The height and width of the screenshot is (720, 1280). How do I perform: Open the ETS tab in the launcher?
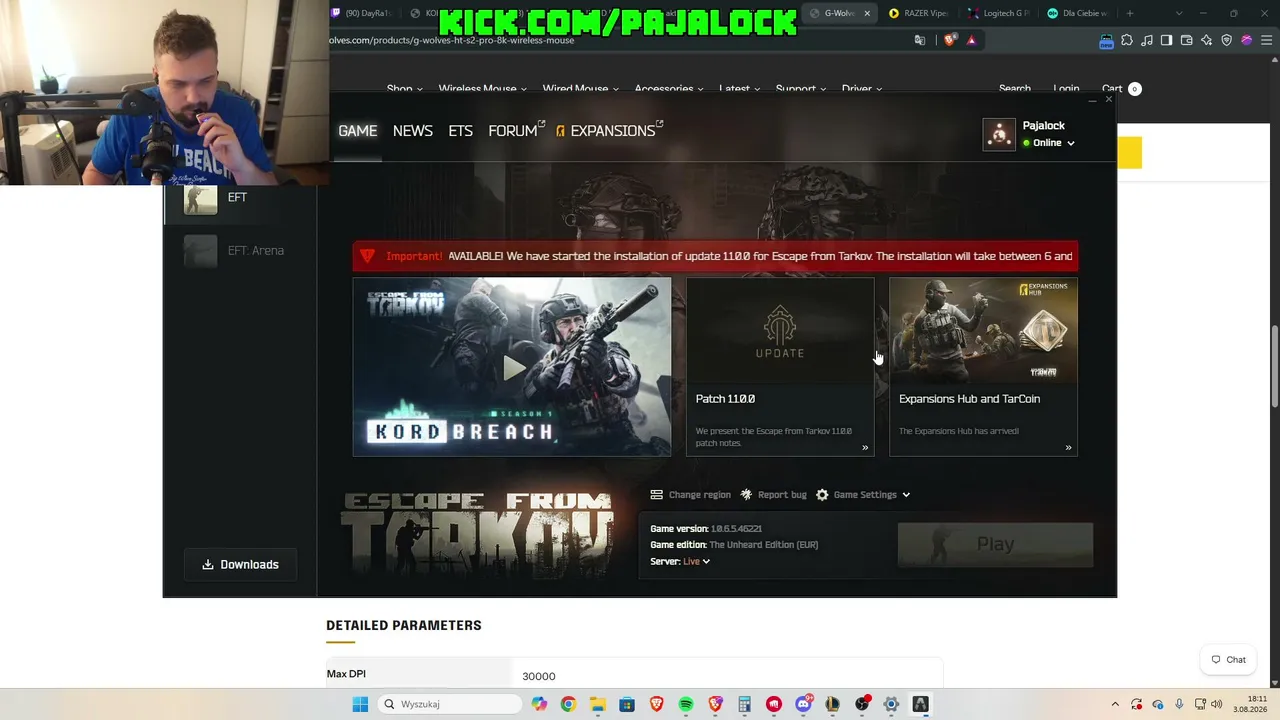[x=460, y=131]
